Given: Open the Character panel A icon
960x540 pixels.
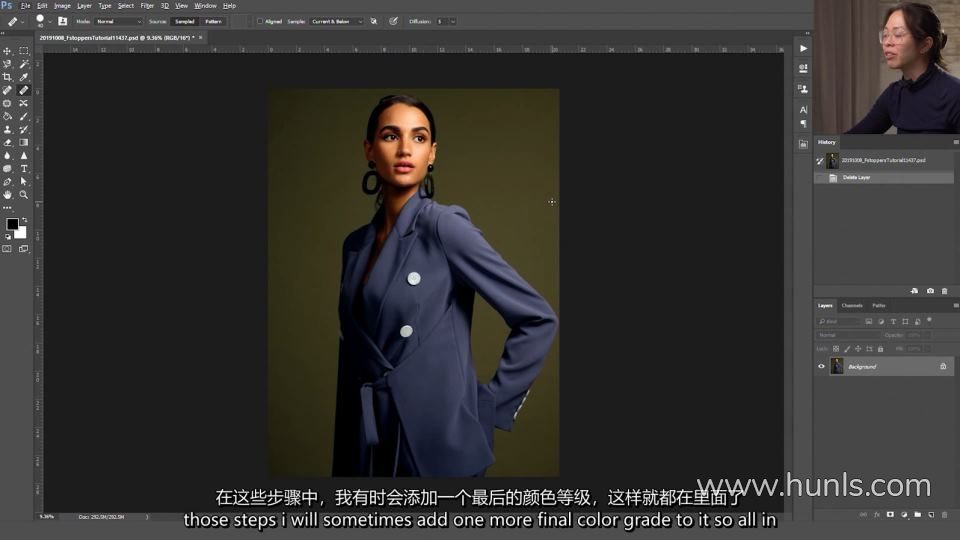Looking at the screenshot, I should (803, 110).
